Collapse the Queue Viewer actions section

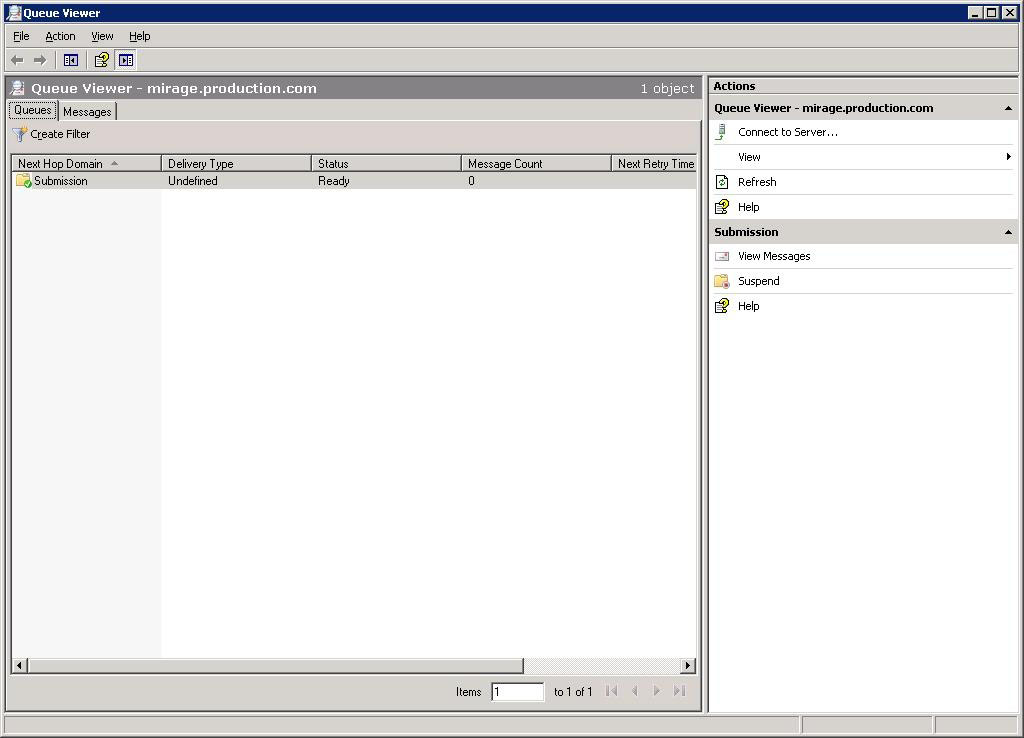[1008, 108]
